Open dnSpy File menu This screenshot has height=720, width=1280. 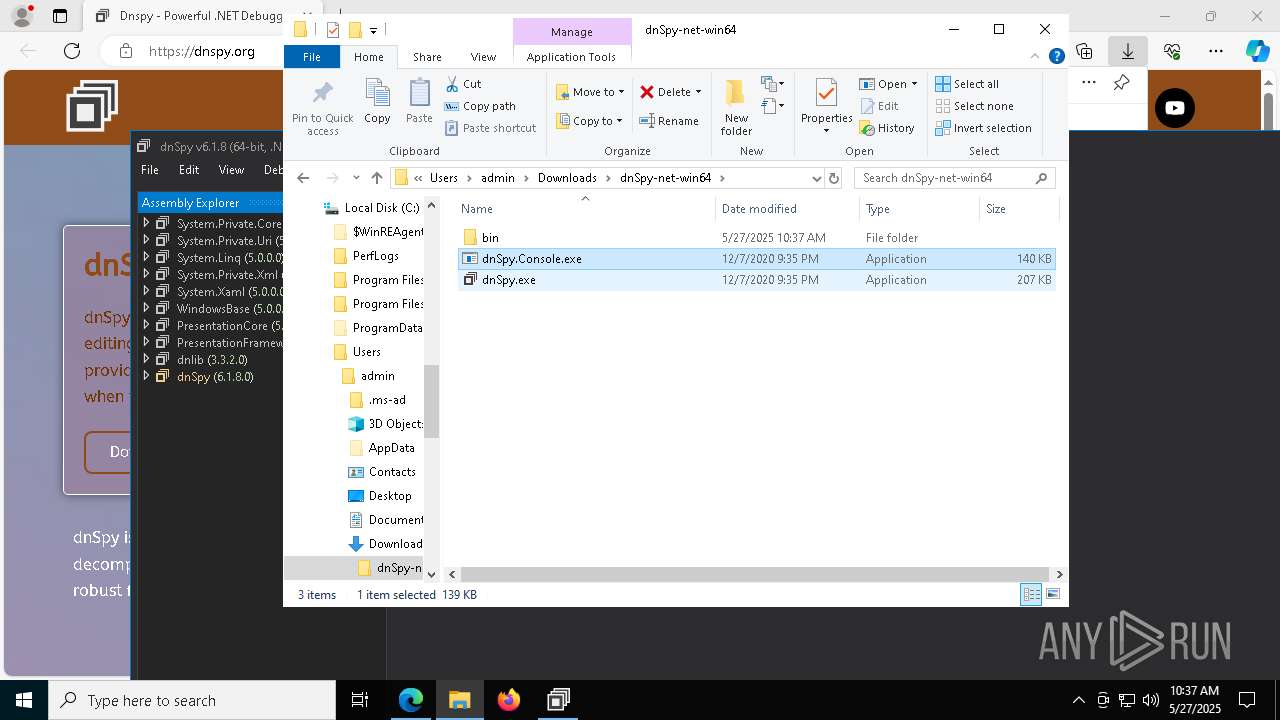[150, 170]
